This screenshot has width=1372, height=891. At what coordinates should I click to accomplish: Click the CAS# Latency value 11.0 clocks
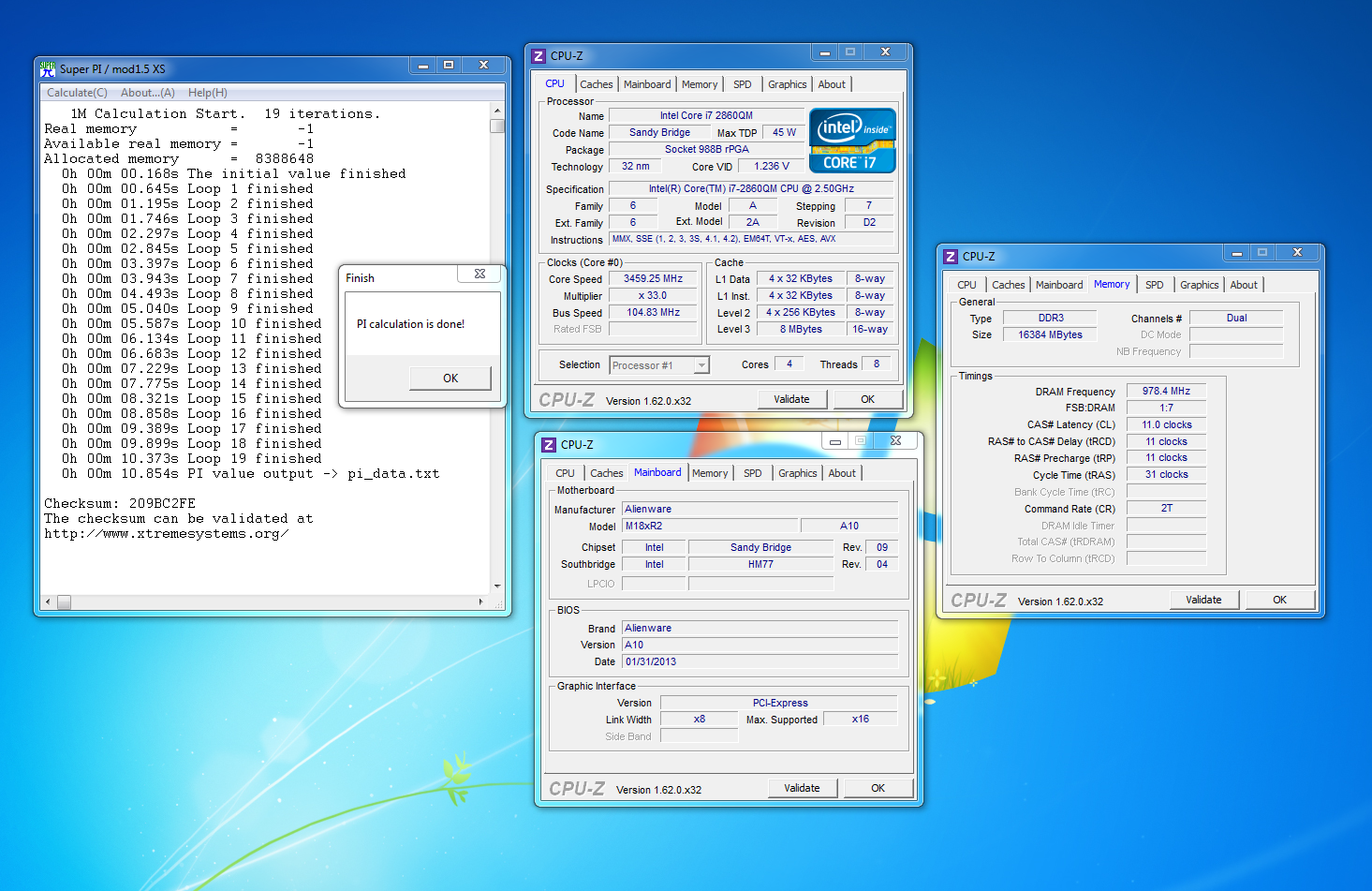tap(1166, 424)
